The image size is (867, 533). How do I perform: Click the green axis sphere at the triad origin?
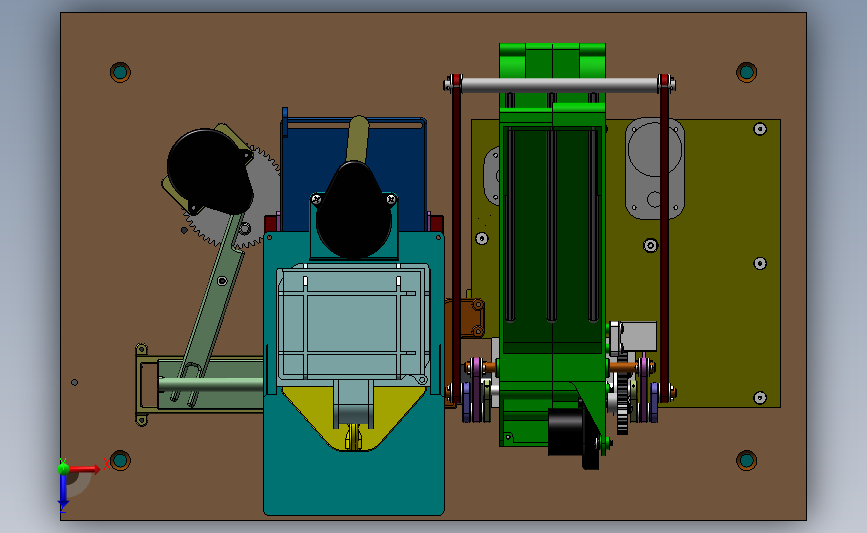(63, 468)
